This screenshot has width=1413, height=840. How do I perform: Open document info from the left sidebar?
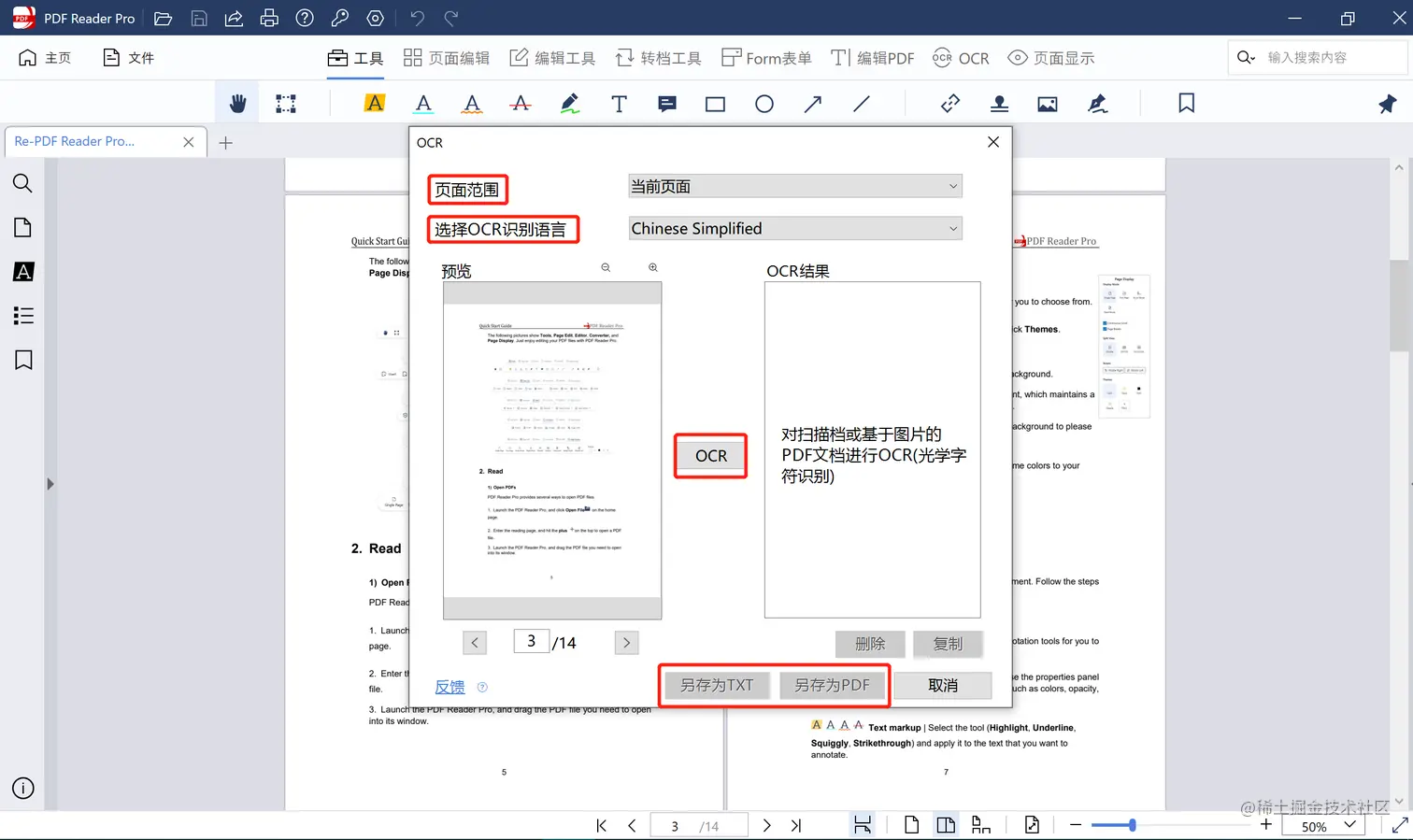click(23, 789)
